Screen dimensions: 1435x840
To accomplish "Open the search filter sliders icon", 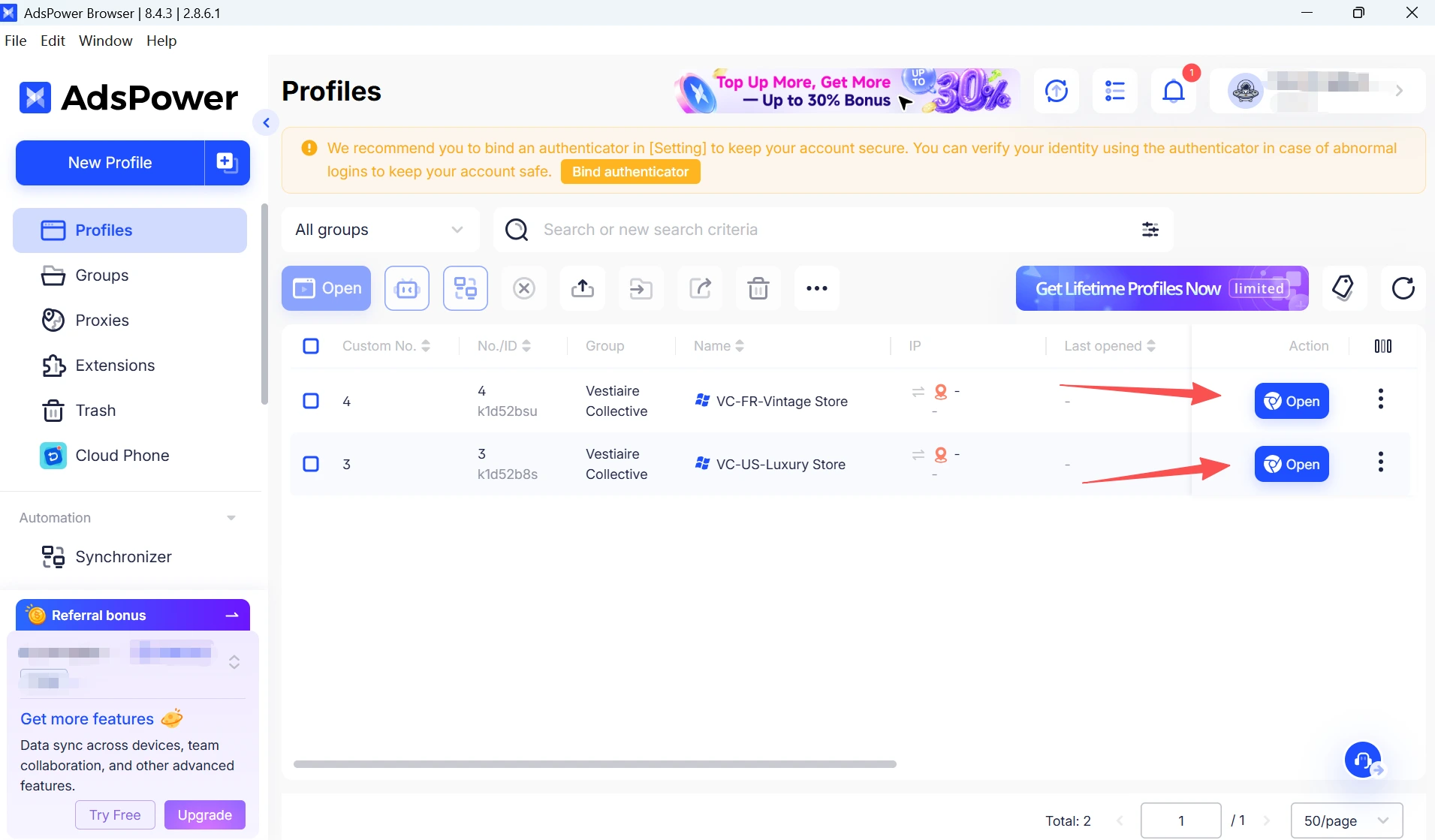I will click(x=1150, y=230).
